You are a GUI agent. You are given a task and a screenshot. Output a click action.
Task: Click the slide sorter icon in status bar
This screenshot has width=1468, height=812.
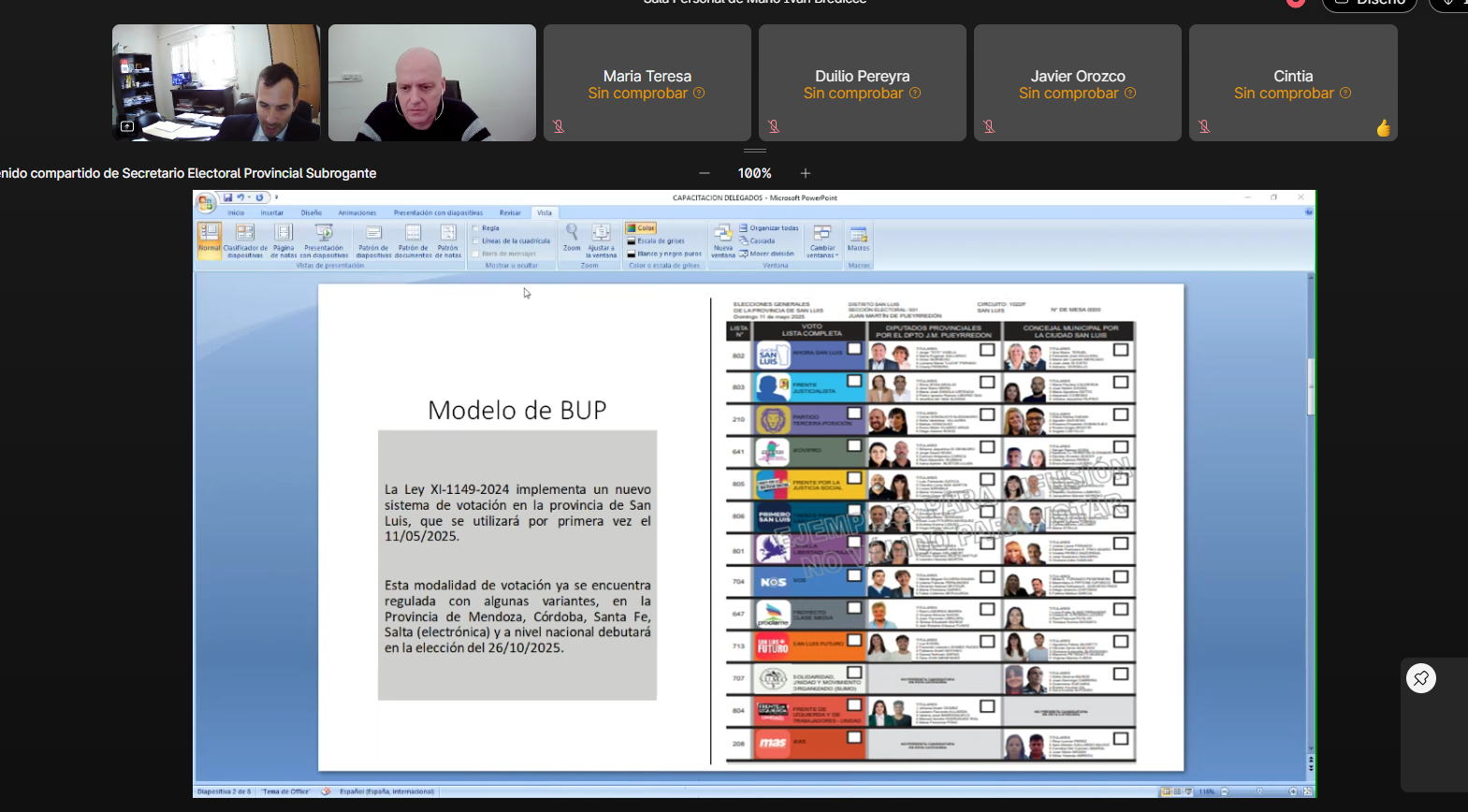[x=1177, y=791]
